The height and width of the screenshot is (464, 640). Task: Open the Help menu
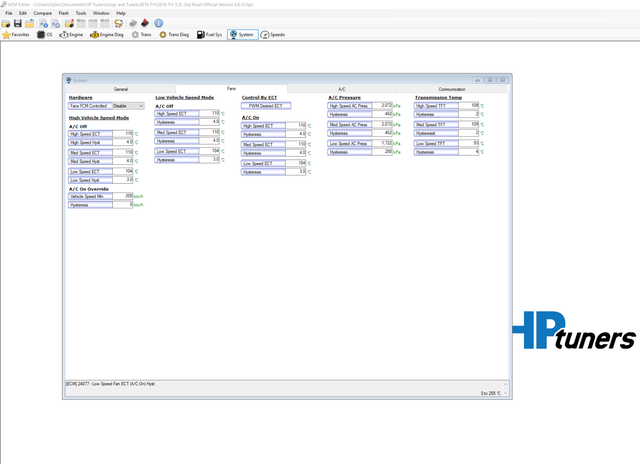121,13
